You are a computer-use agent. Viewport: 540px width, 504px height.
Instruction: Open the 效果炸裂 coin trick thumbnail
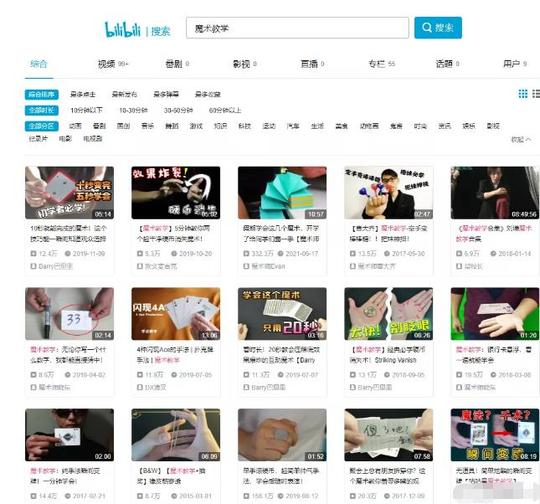[x=176, y=193]
